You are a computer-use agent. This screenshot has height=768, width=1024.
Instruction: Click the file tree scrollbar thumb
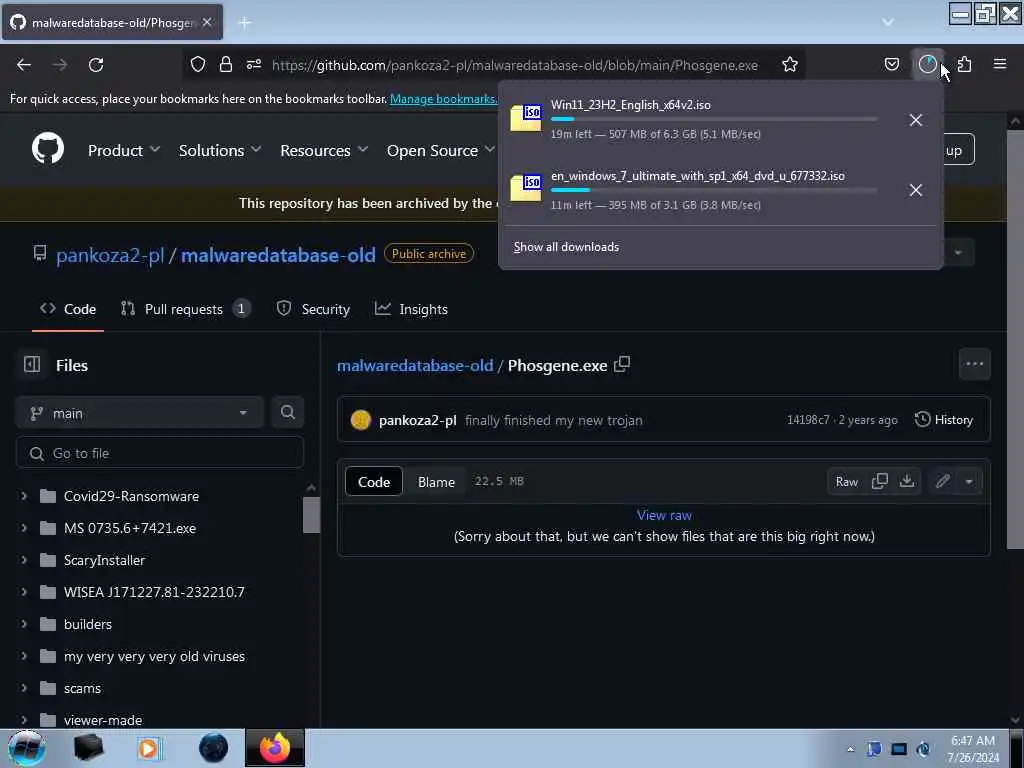point(311,515)
